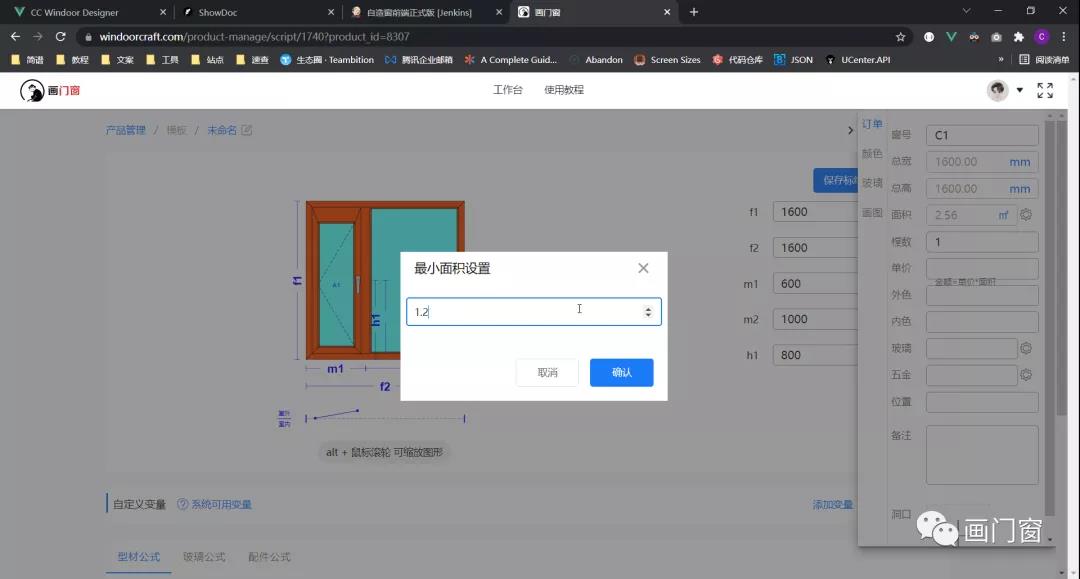Close the 最小面积设置 dialog

643,268
